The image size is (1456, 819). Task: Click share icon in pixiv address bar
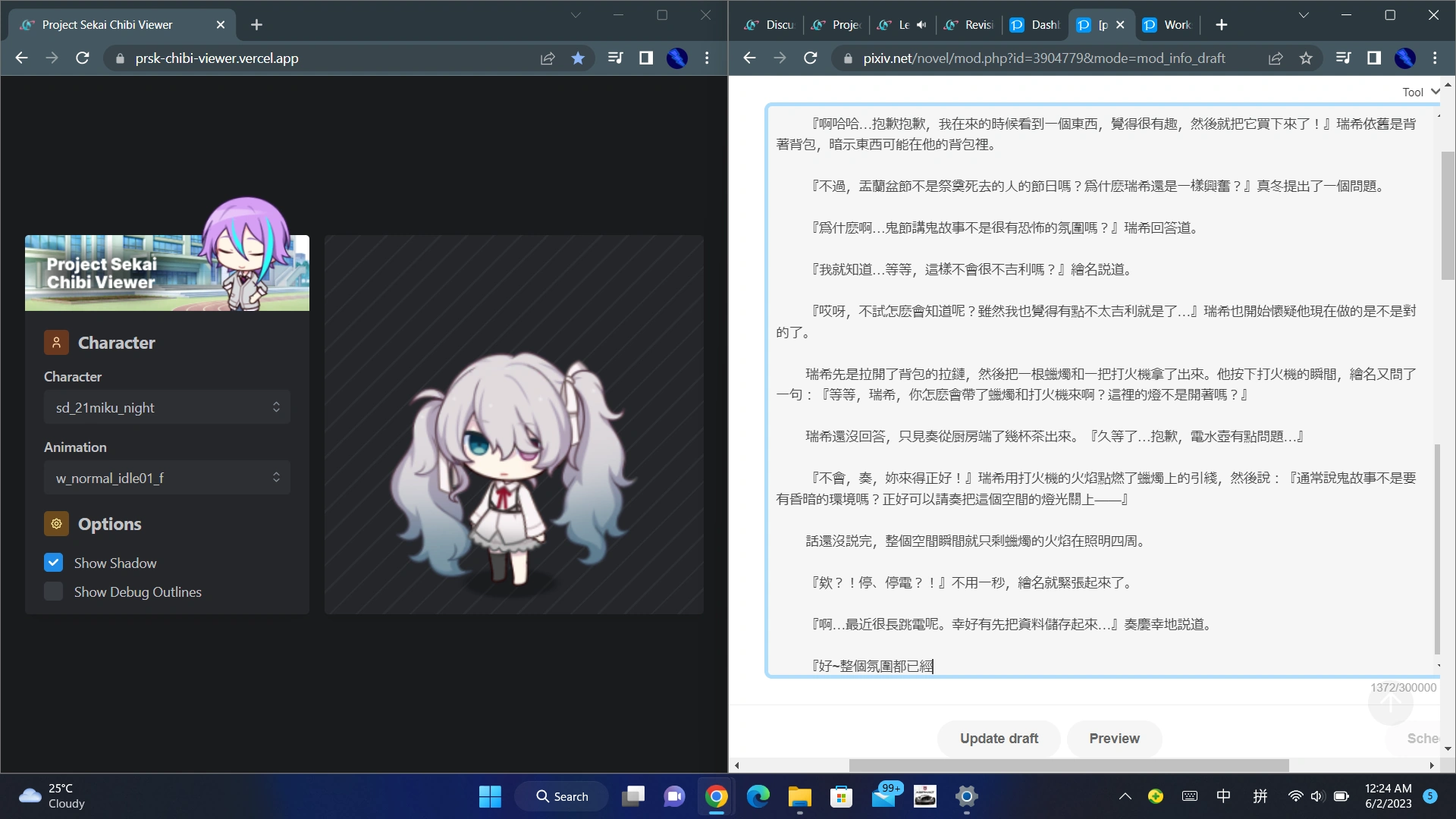[x=1276, y=58]
